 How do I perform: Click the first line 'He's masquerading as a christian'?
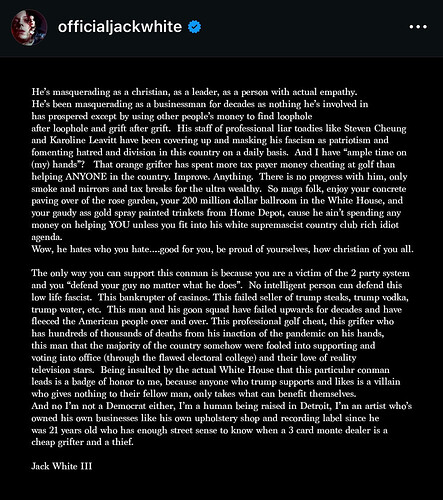(x=194, y=92)
